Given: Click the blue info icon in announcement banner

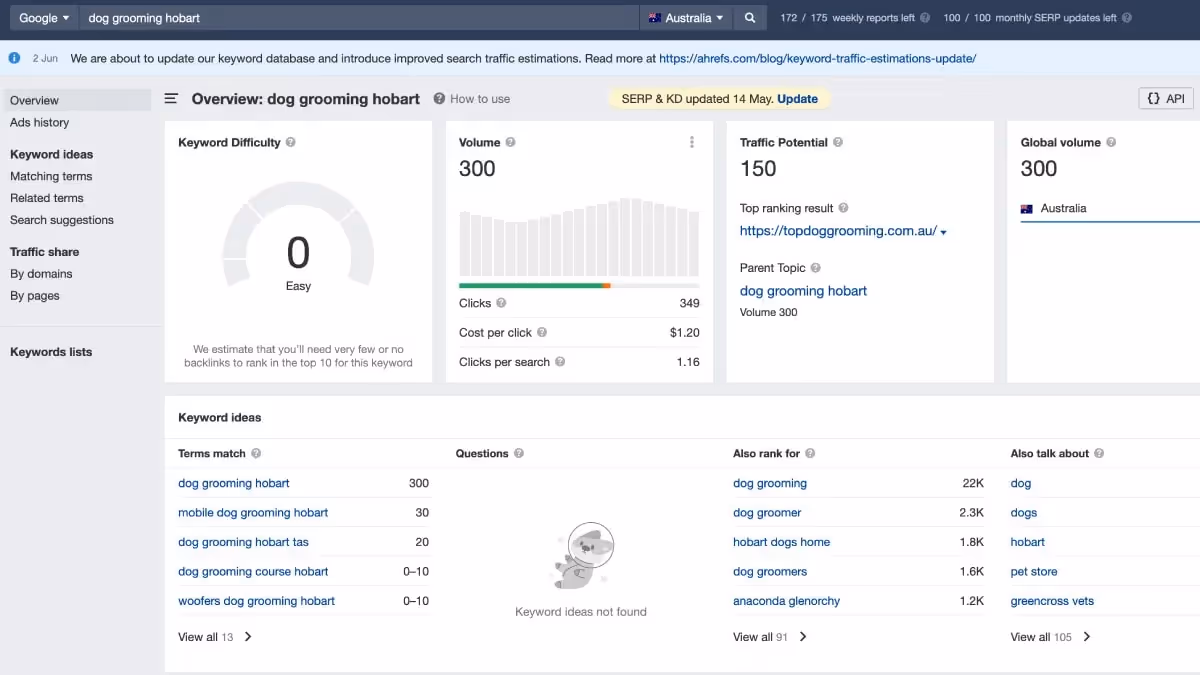Looking at the screenshot, I should pyautogui.click(x=15, y=58).
